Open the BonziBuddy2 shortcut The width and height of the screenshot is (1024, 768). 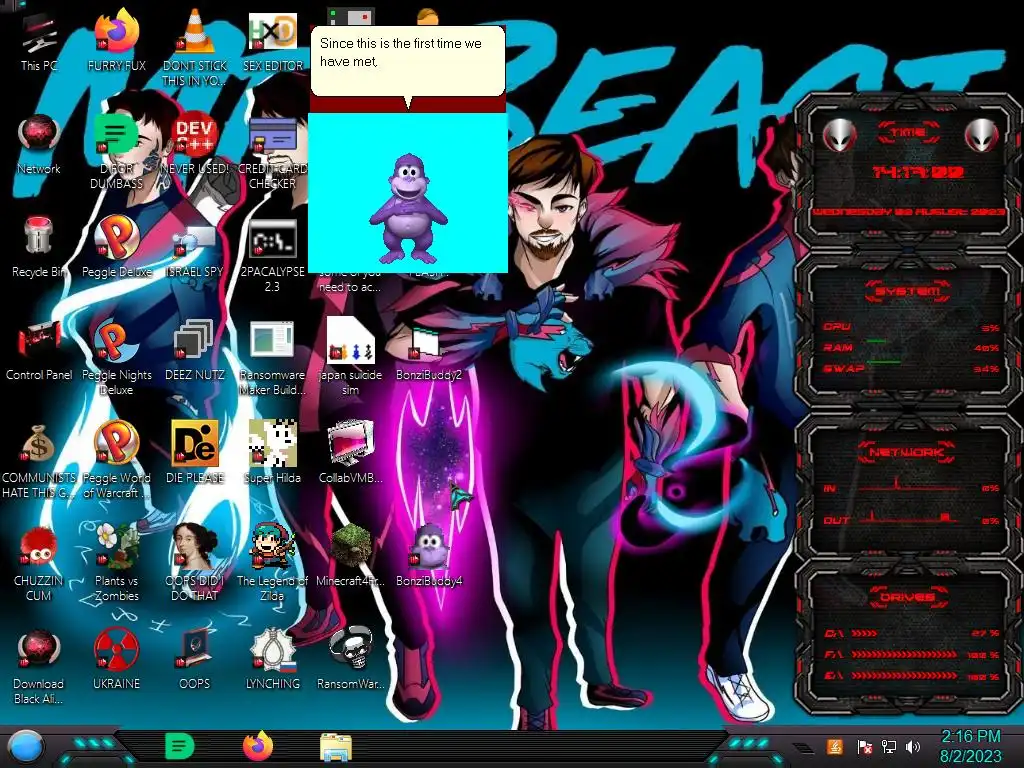coord(428,353)
